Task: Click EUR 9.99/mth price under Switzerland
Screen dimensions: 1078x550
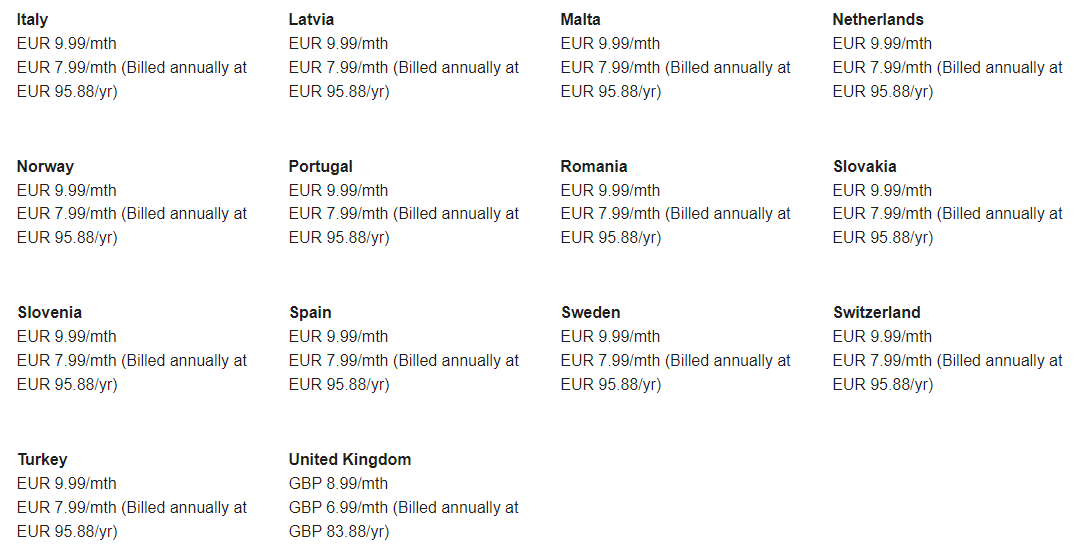Action: tap(882, 337)
